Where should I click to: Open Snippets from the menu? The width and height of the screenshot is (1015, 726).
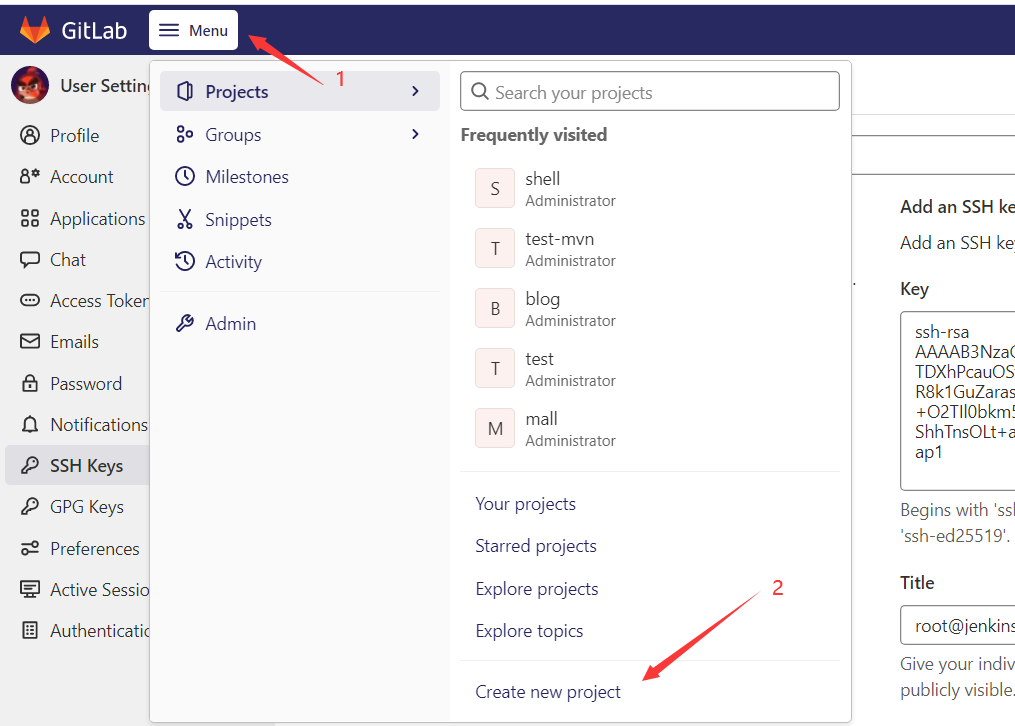[300, 219]
